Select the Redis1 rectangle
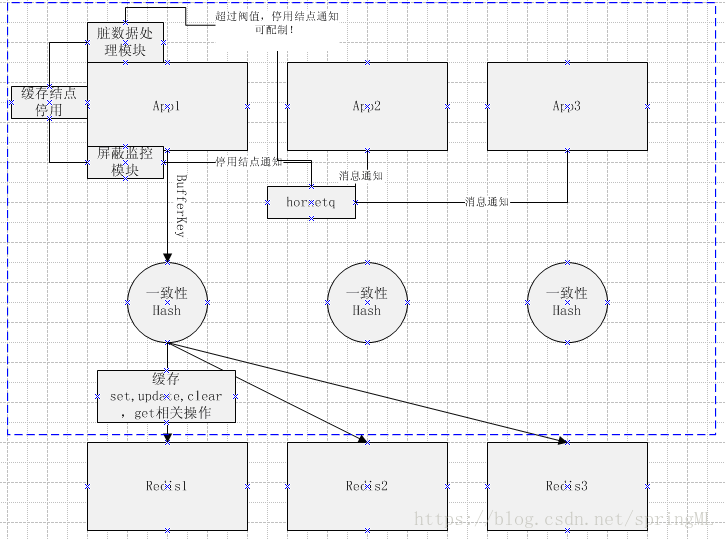Image resolution: width=725 pixels, height=539 pixels. pos(167,486)
